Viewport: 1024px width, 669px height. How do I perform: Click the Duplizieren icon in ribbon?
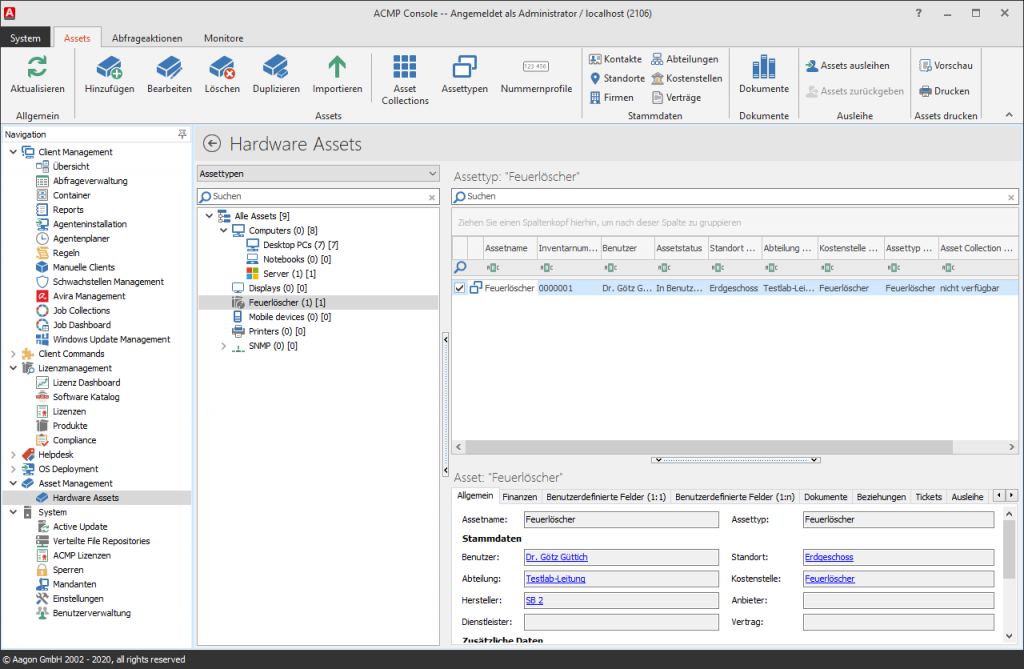(x=276, y=68)
